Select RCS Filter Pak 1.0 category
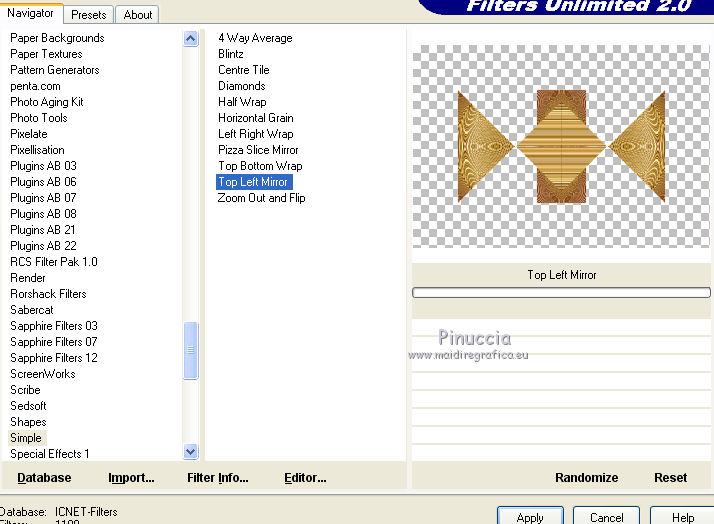 coord(54,262)
